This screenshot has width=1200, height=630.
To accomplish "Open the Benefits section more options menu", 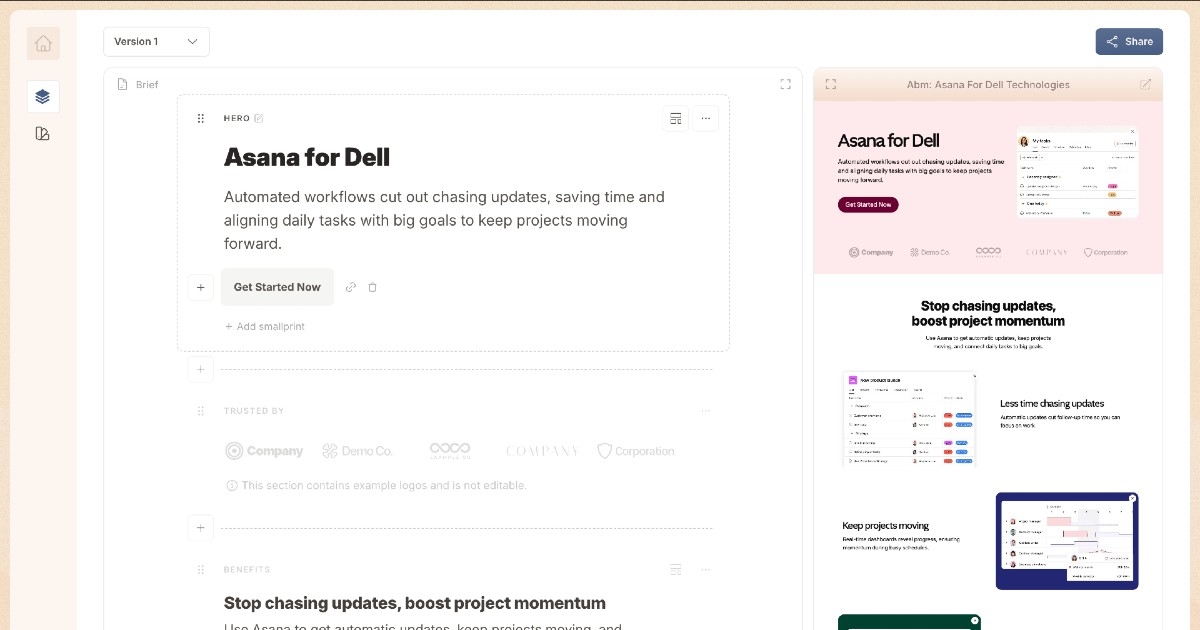I will (705, 570).
